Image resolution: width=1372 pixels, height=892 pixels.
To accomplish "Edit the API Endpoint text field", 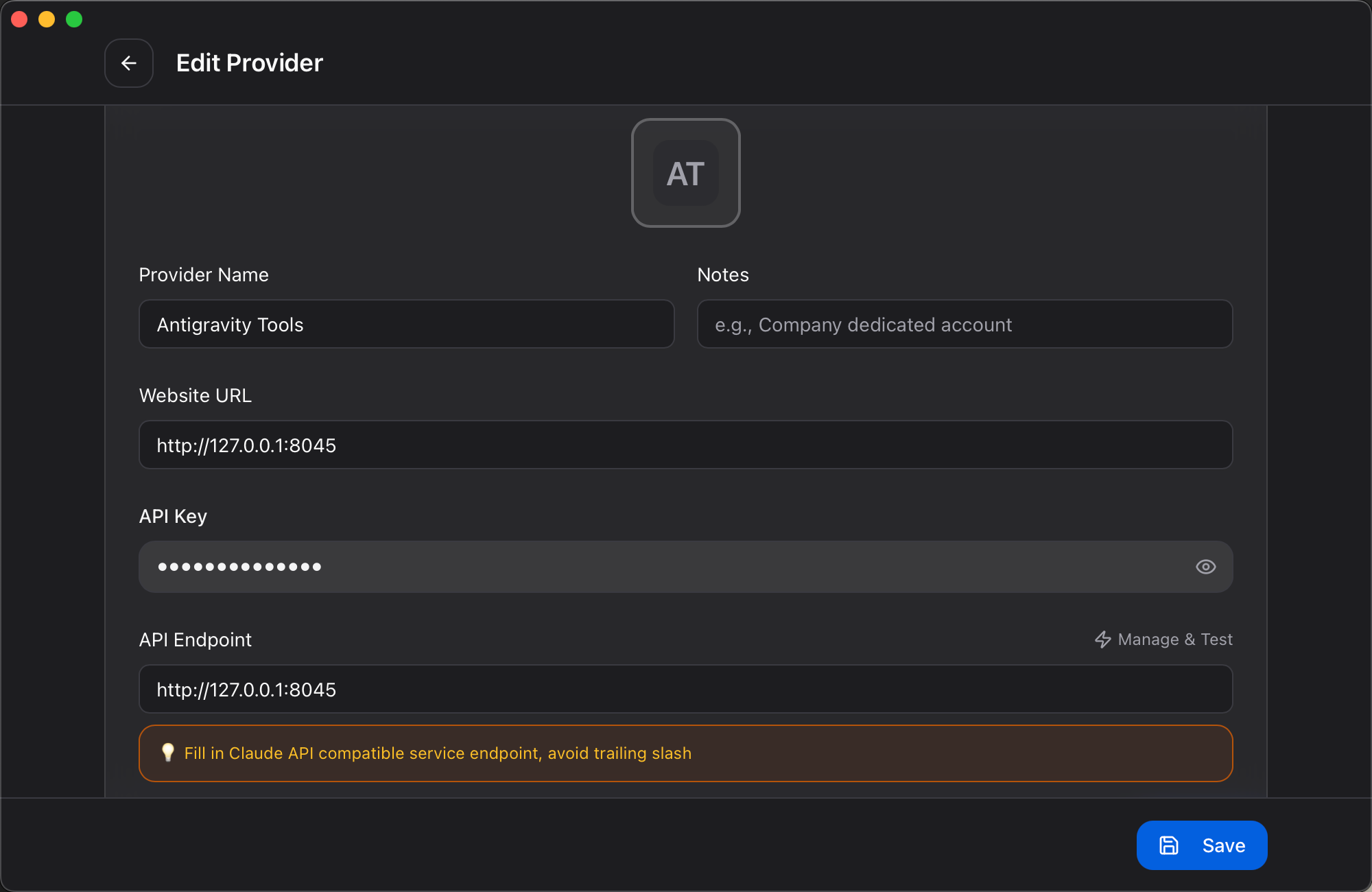I will point(685,690).
